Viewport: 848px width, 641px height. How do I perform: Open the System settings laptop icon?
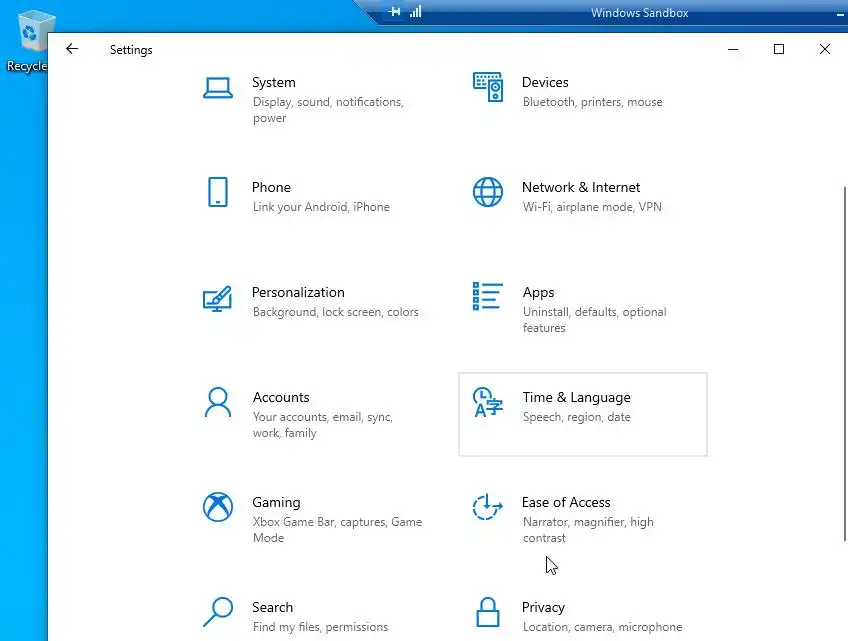click(218, 88)
